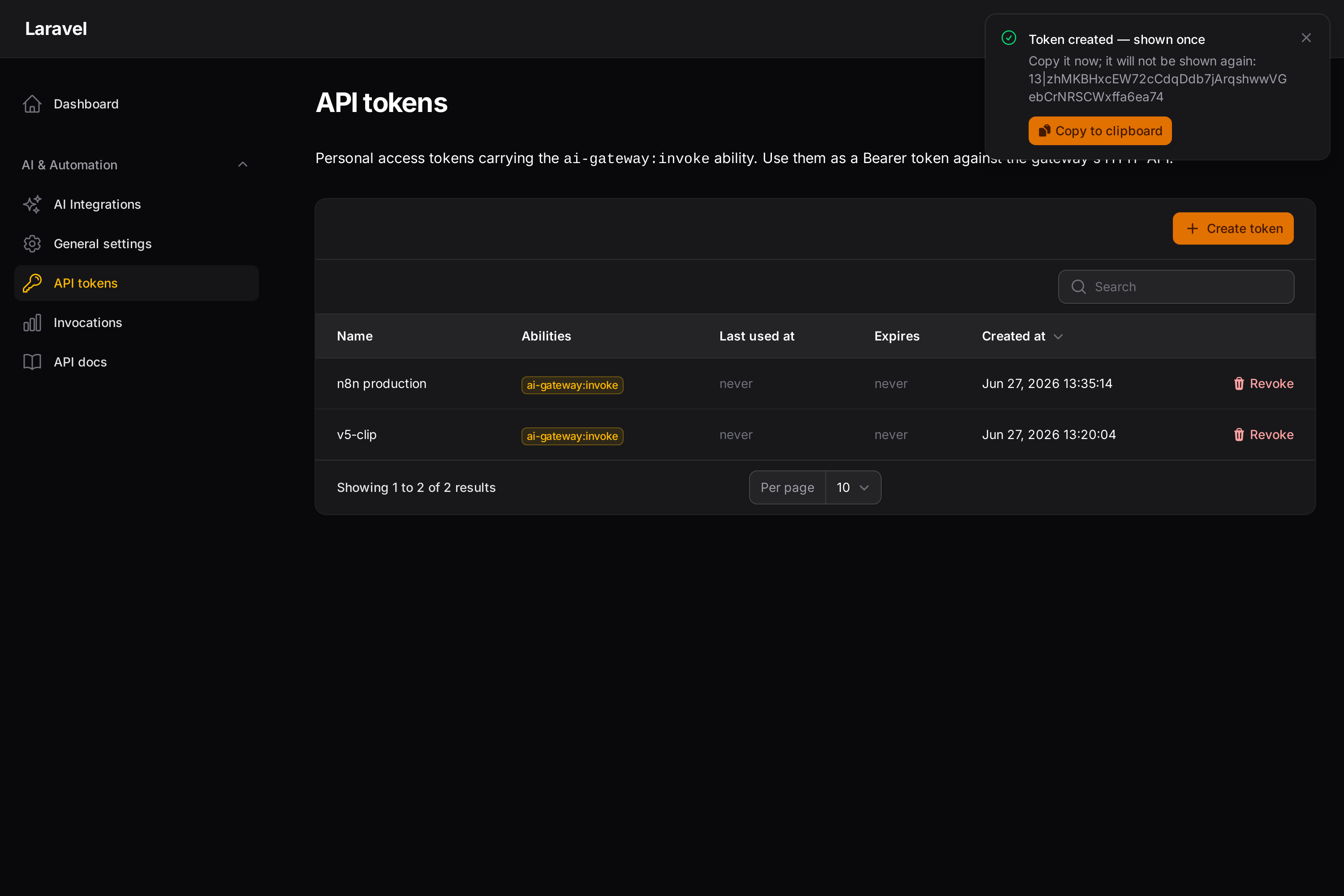The width and height of the screenshot is (1344, 896).
Task: Open the Dashboard home icon
Action: click(x=32, y=104)
